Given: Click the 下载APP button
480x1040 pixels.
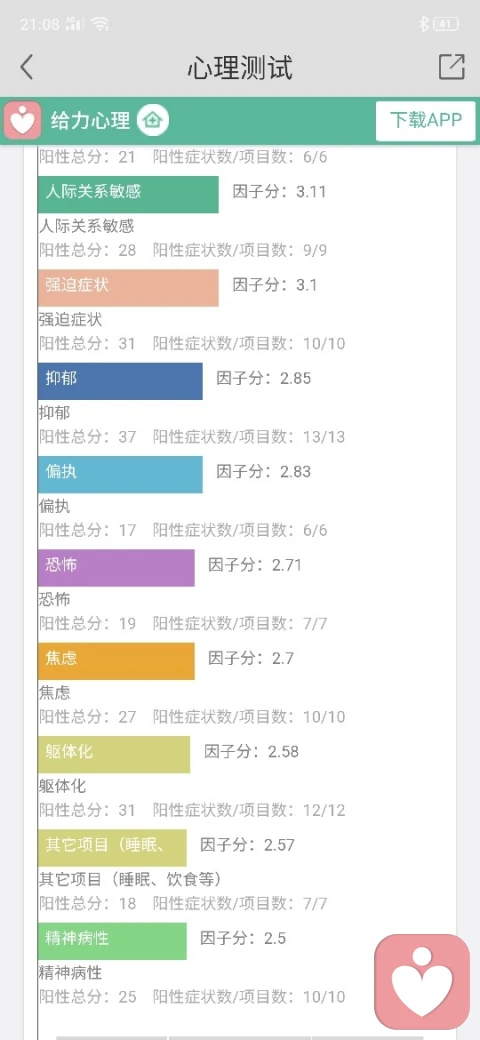Looking at the screenshot, I should [426, 121].
